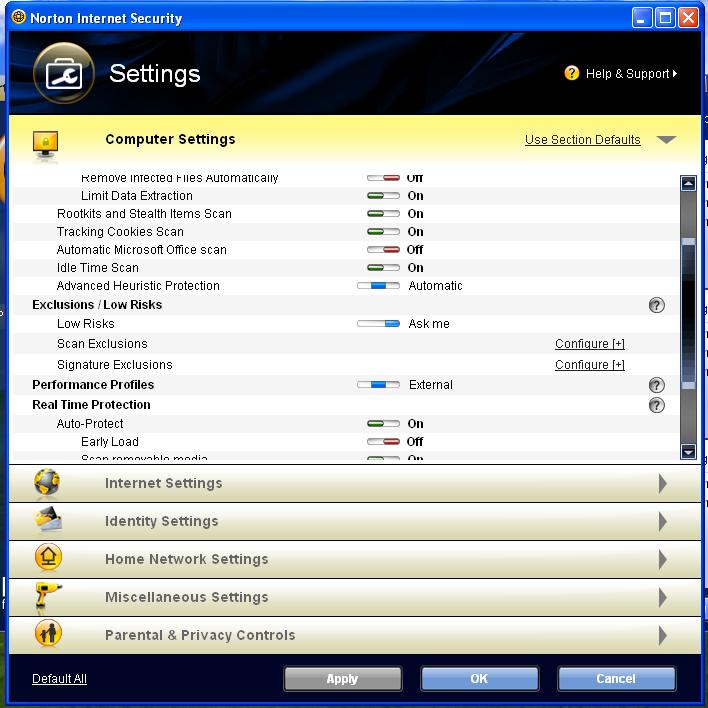Viewport: 708px width, 708px height.
Task: Click the Internet Settings globe icon
Action: click(47, 483)
